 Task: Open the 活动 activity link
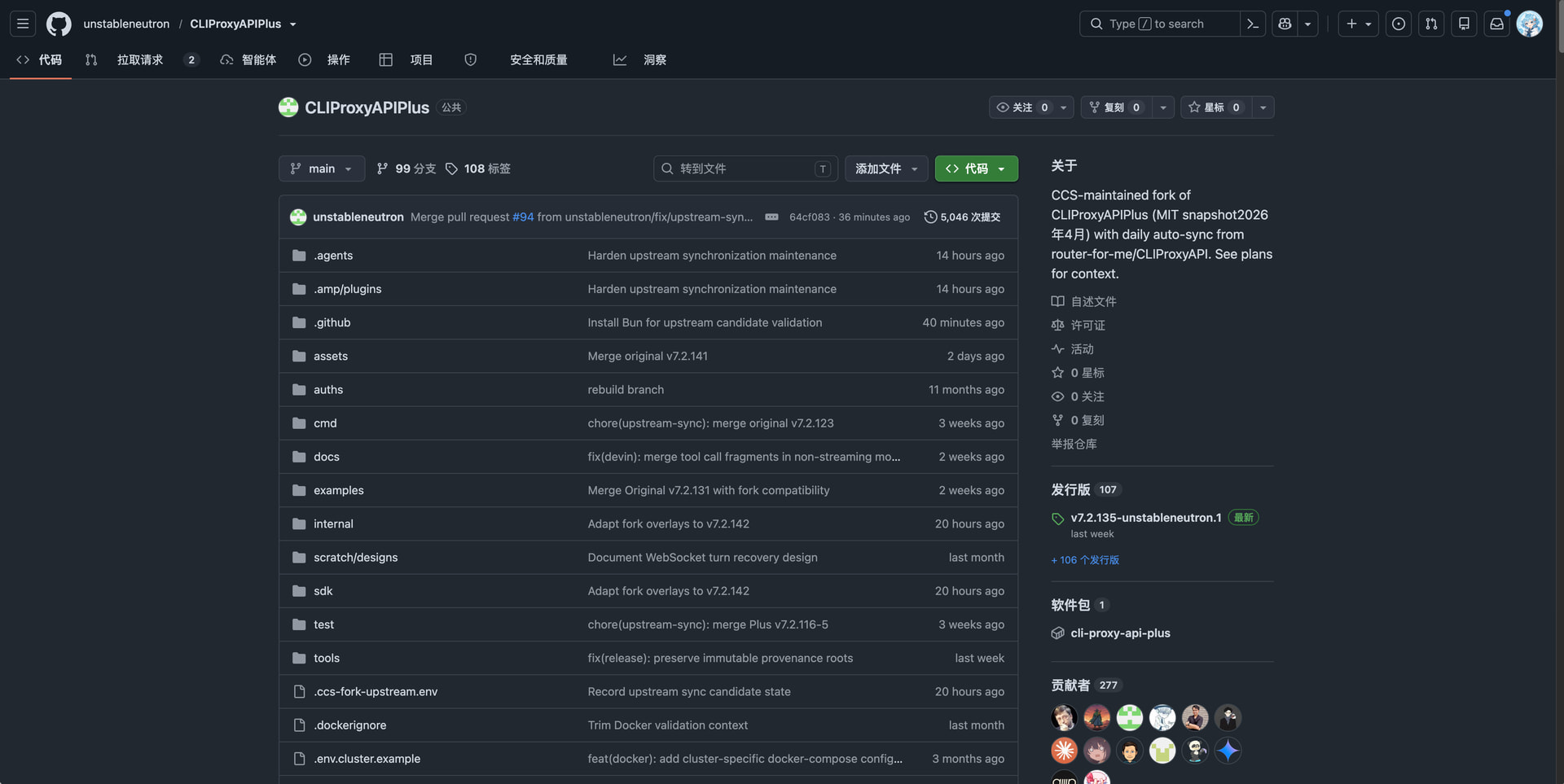[1072, 348]
